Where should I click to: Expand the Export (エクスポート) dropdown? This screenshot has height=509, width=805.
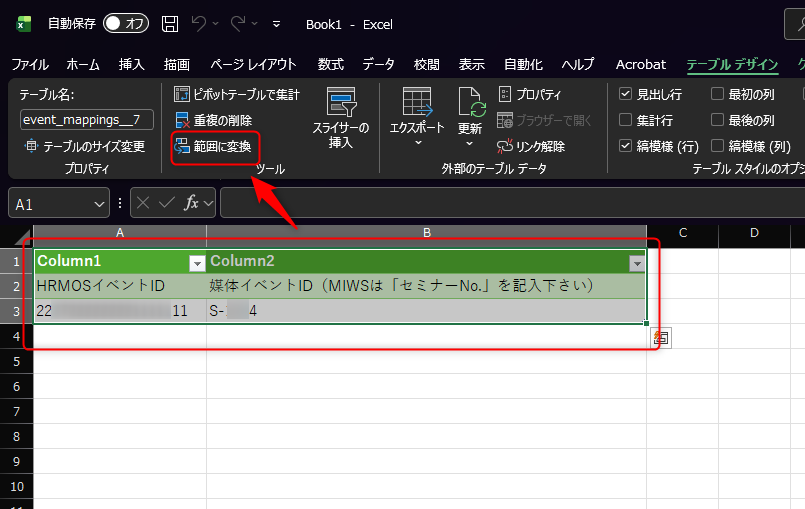(x=417, y=142)
